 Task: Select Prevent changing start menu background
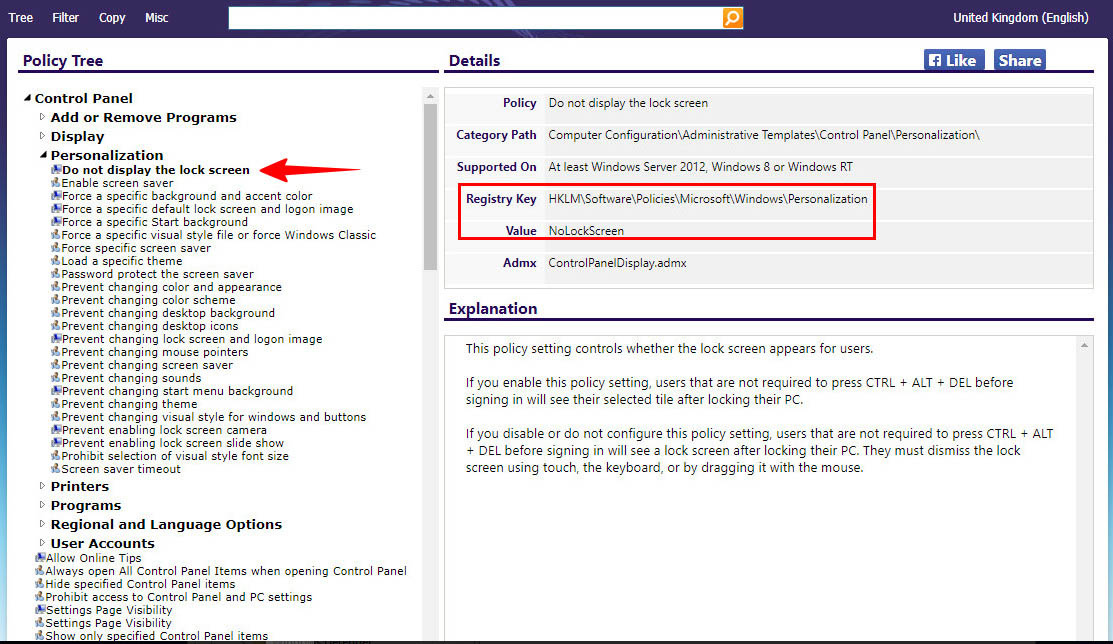[x=177, y=391]
